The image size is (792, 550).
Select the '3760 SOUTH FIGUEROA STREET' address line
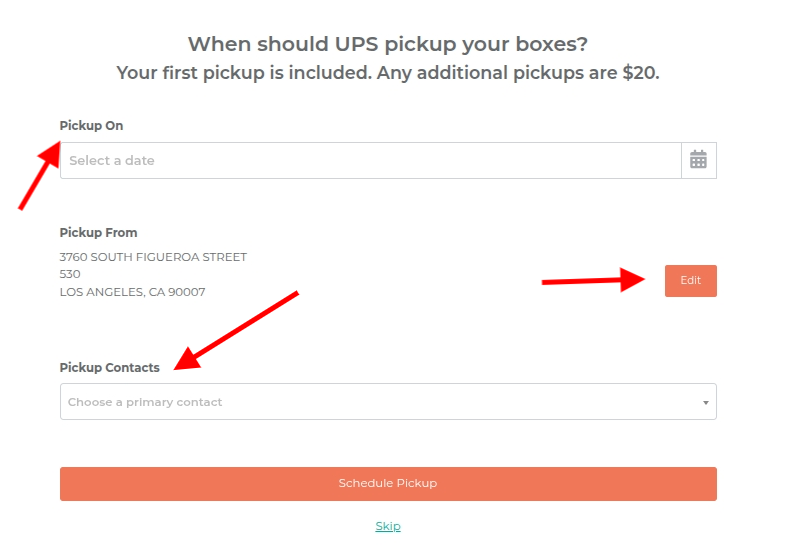pyautogui.click(x=153, y=257)
